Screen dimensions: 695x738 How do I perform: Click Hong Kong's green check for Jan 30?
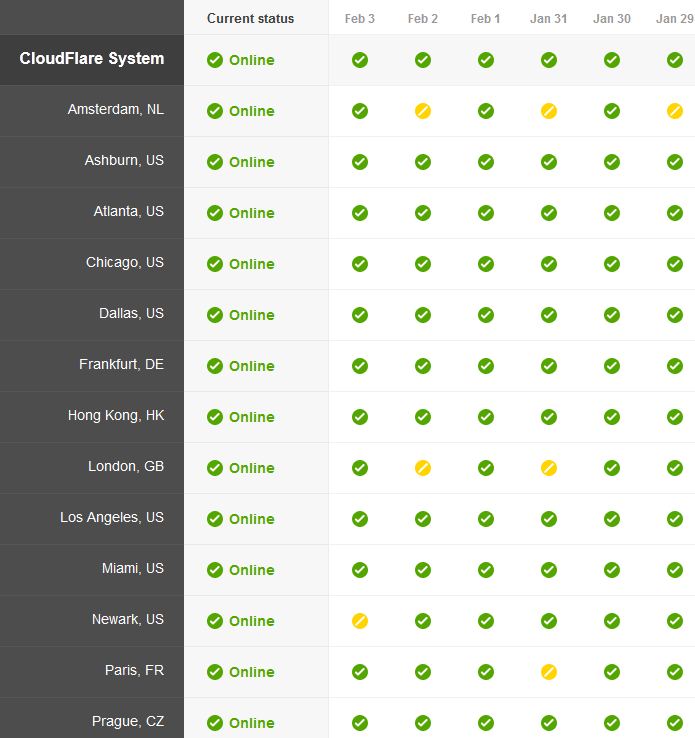612,417
